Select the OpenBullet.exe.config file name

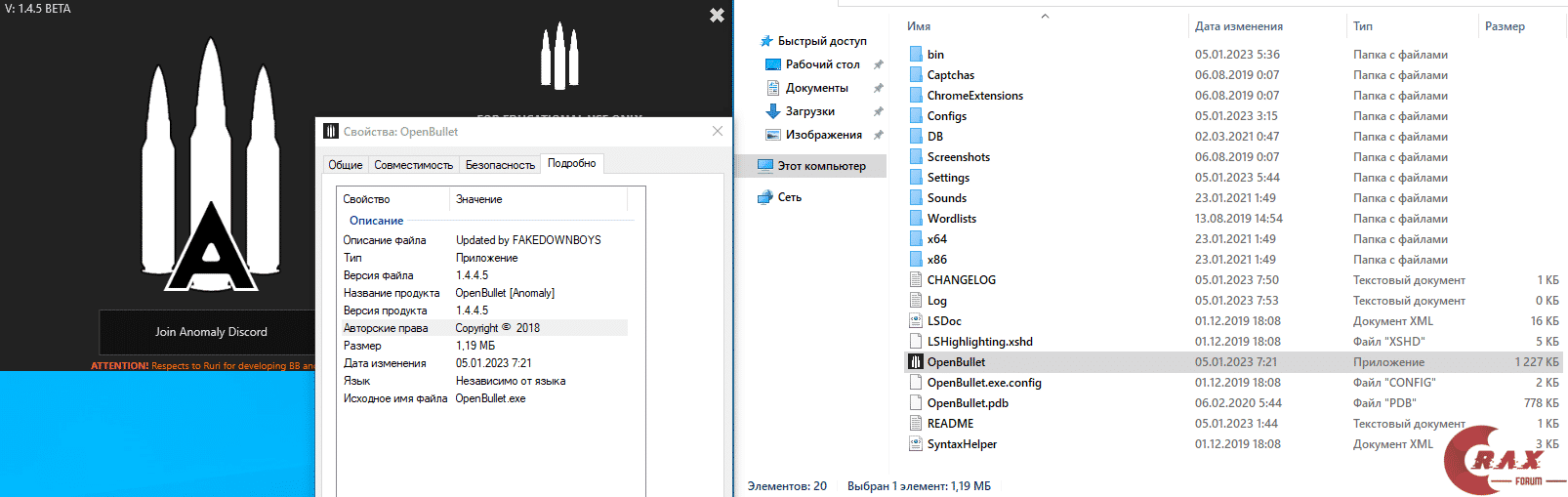(984, 383)
